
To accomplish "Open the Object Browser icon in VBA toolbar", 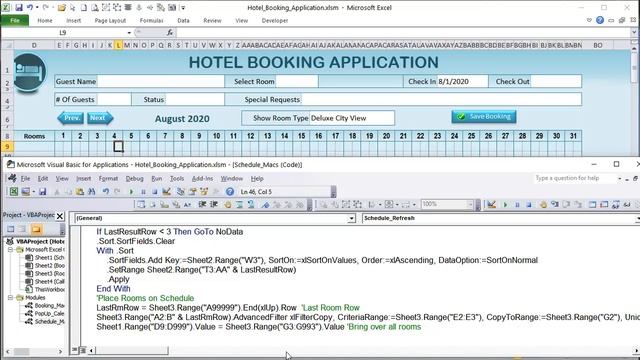I will tap(204, 191).
